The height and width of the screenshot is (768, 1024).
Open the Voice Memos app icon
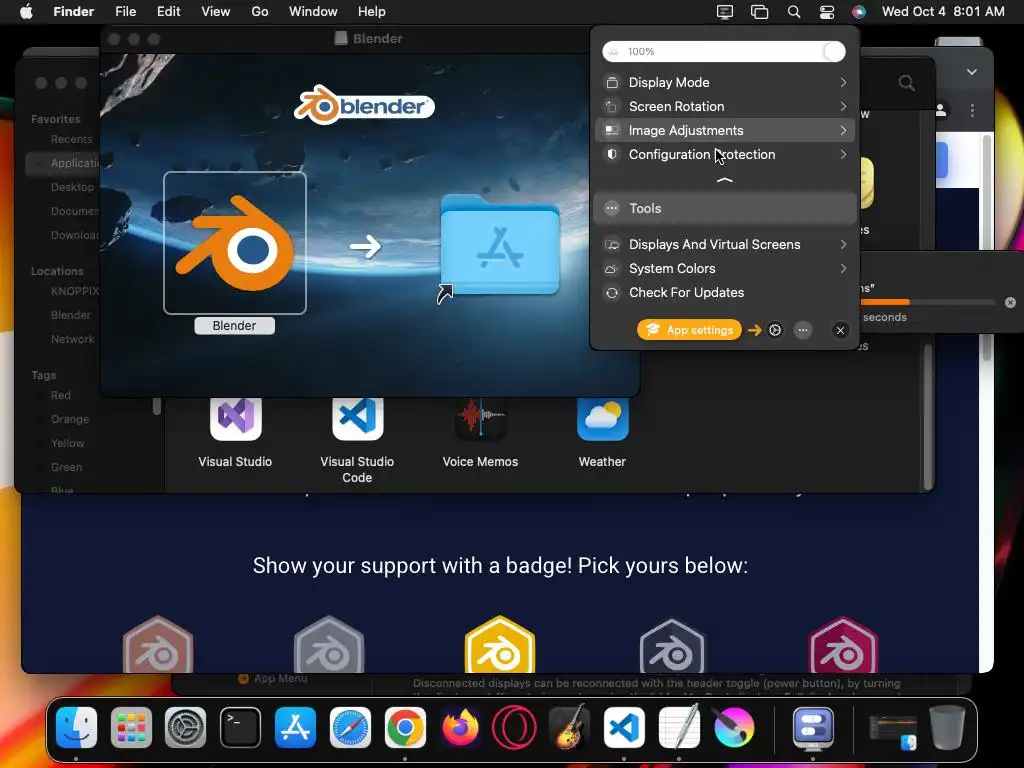tap(480, 418)
